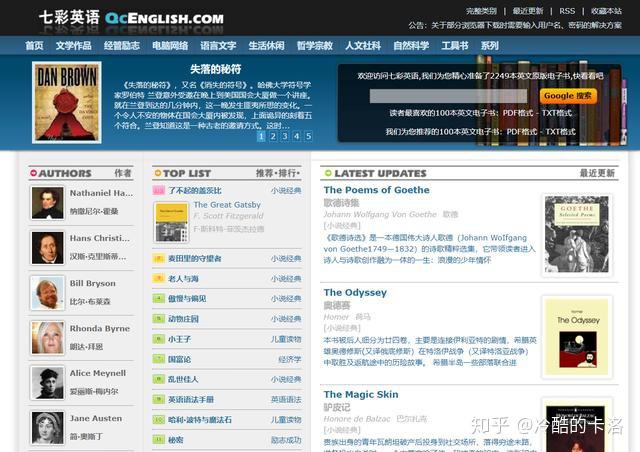Open 儿童读物 category next to 小王子
Image resolution: width=640 pixels, height=452 pixels.
click(x=286, y=339)
